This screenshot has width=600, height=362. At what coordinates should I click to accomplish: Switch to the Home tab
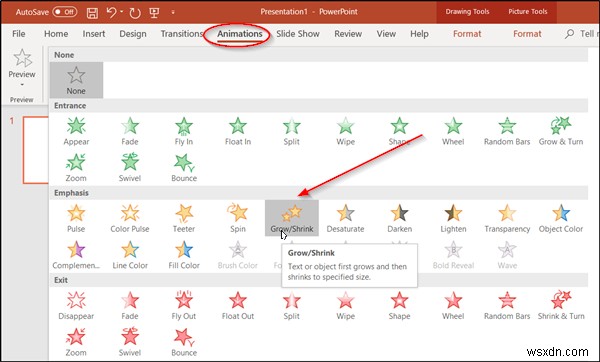tap(56, 34)
